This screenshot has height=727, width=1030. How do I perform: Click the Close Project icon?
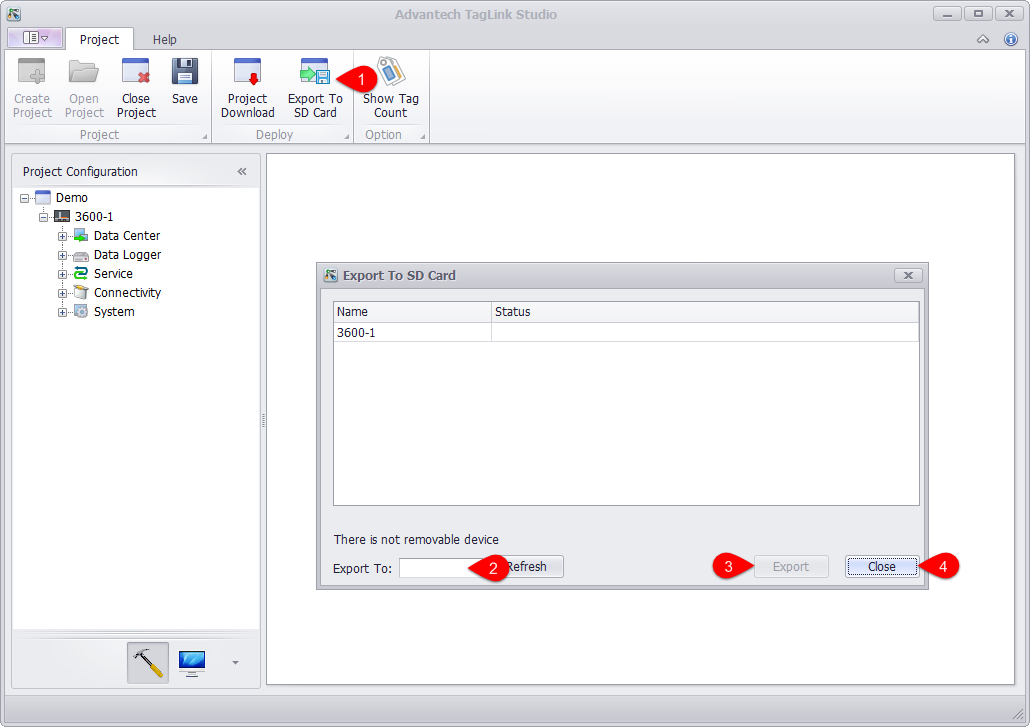[x=136, y=75]
